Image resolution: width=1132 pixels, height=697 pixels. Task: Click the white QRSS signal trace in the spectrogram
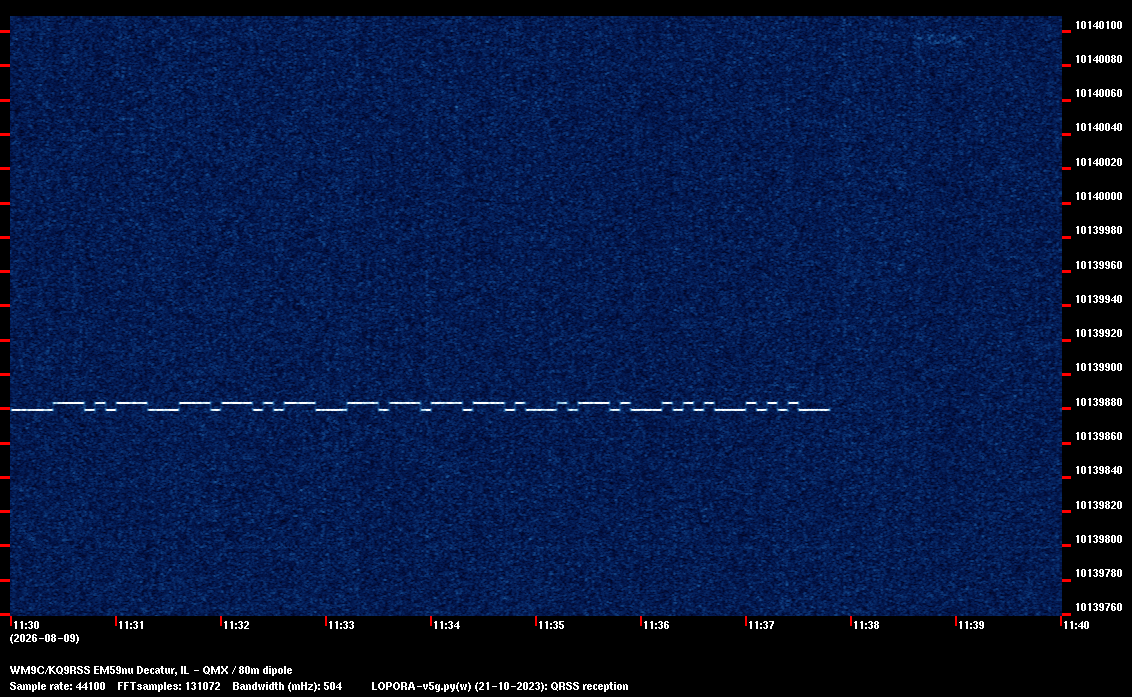pyautogui.click(x=420, y=406)
